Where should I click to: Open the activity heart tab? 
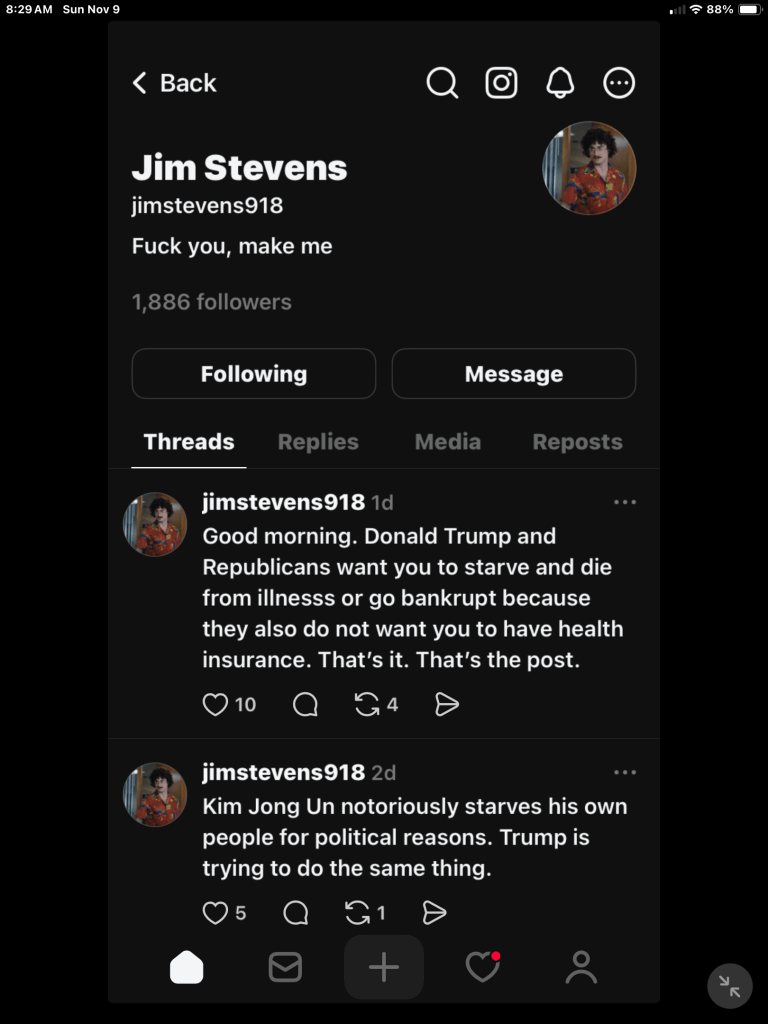pos(483,967)
